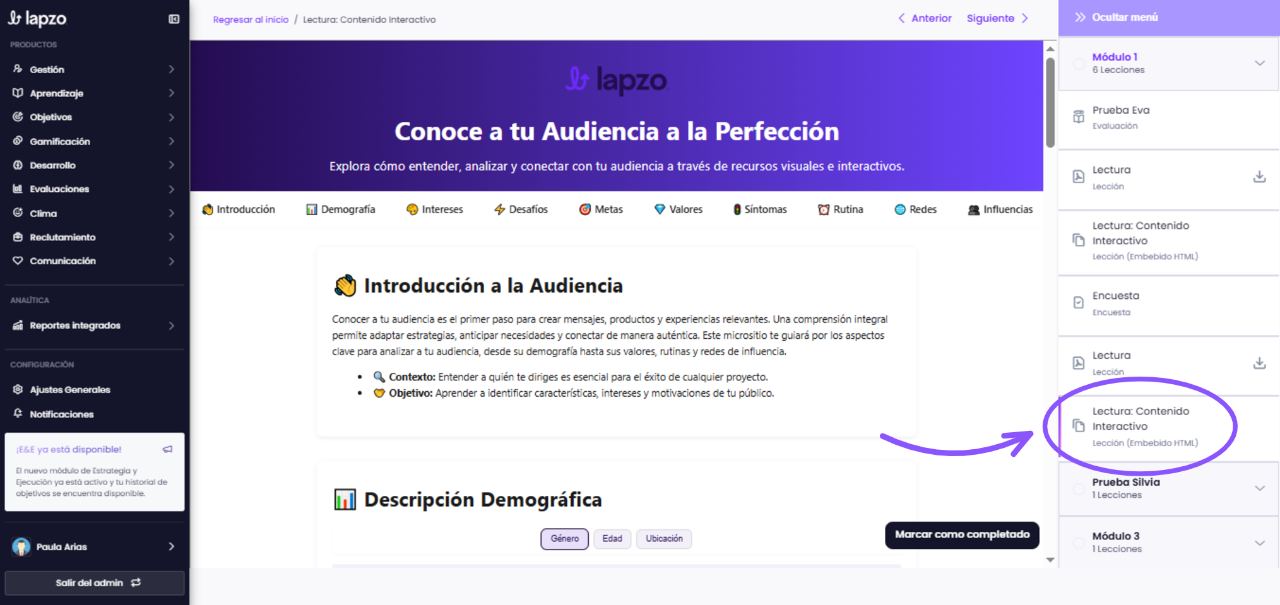Toggle Módulo 3 completion circle
Image resolution: width=1280 pixels, height=605 pixels.
coord(1079,542)
